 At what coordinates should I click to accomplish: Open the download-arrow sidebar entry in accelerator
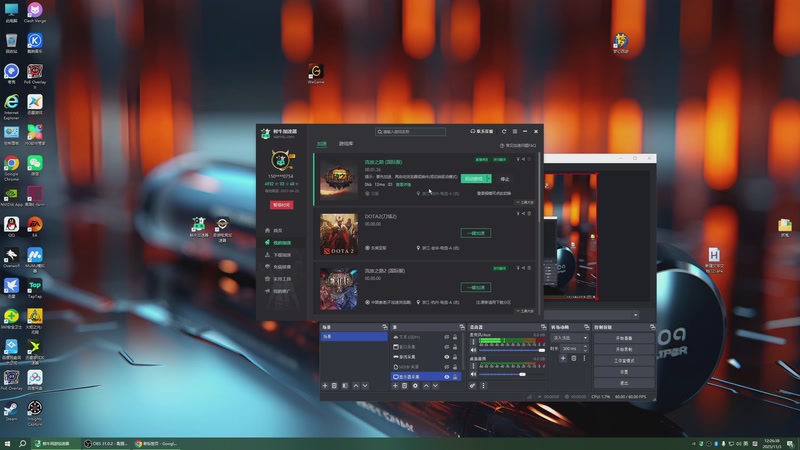(x=278, y=255)
